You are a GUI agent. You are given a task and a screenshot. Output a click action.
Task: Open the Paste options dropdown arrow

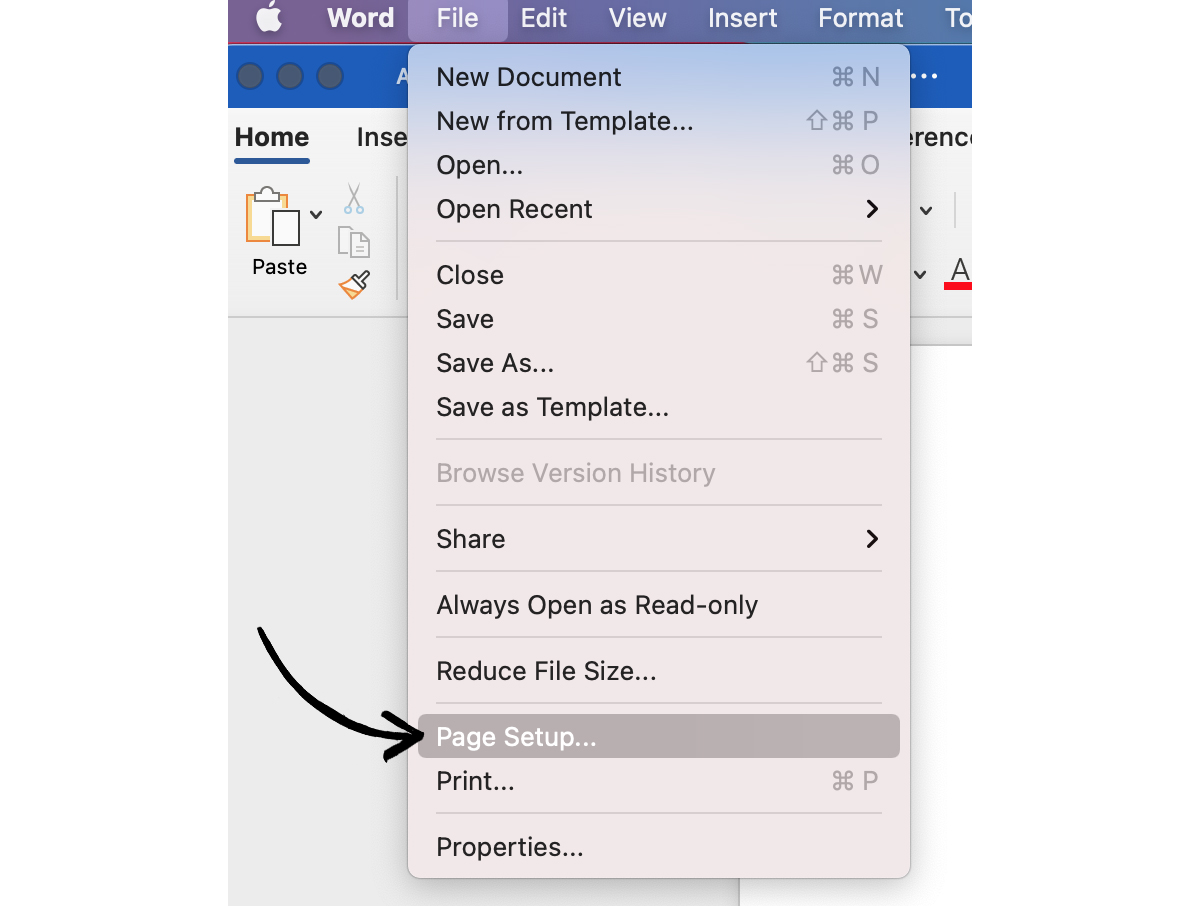pos(316,214)
